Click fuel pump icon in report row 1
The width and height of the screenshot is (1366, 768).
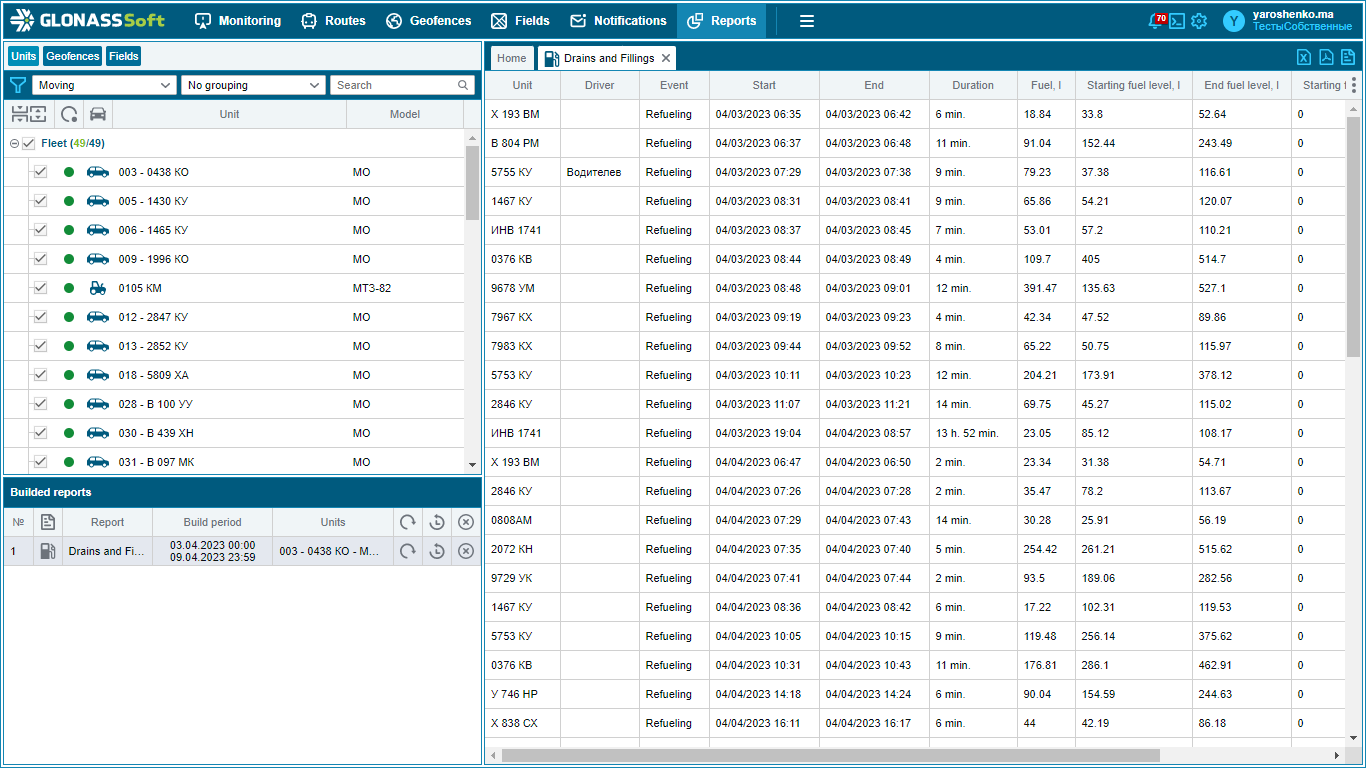point(48,551)
